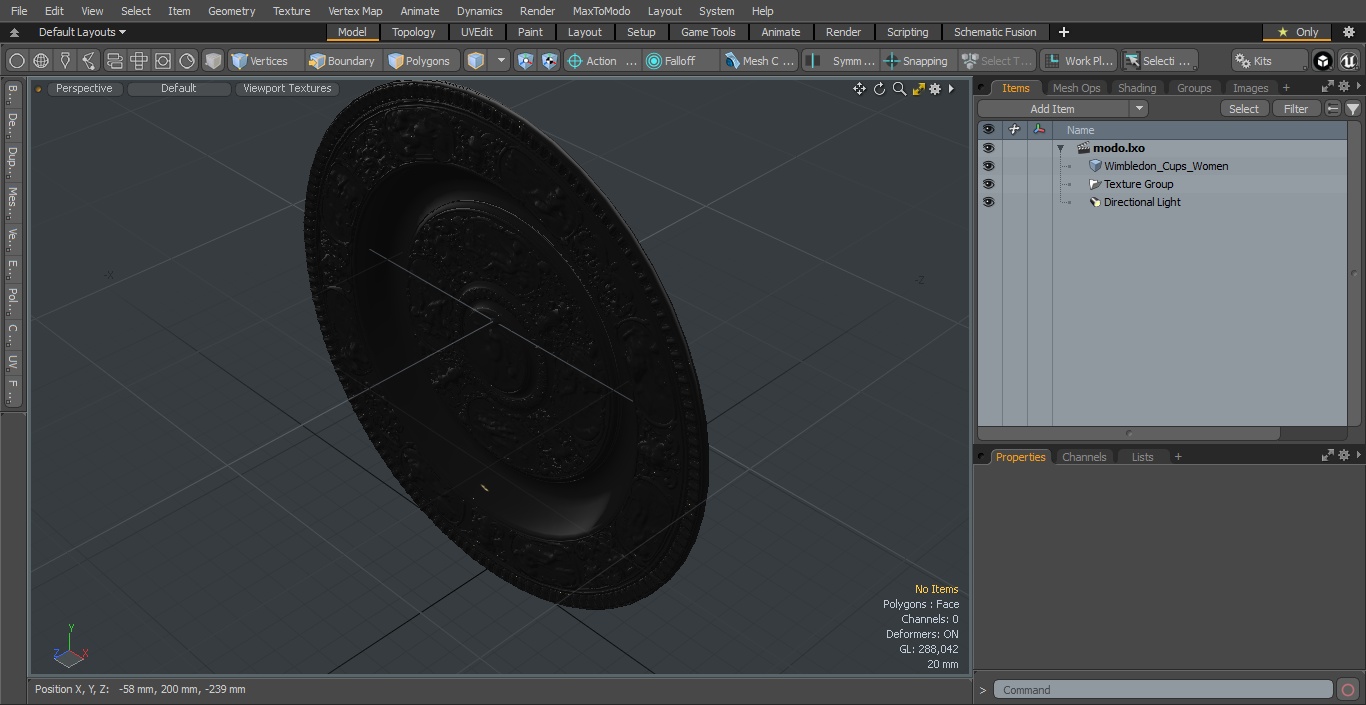Open the Vertex Map menu

pos(355,11)
